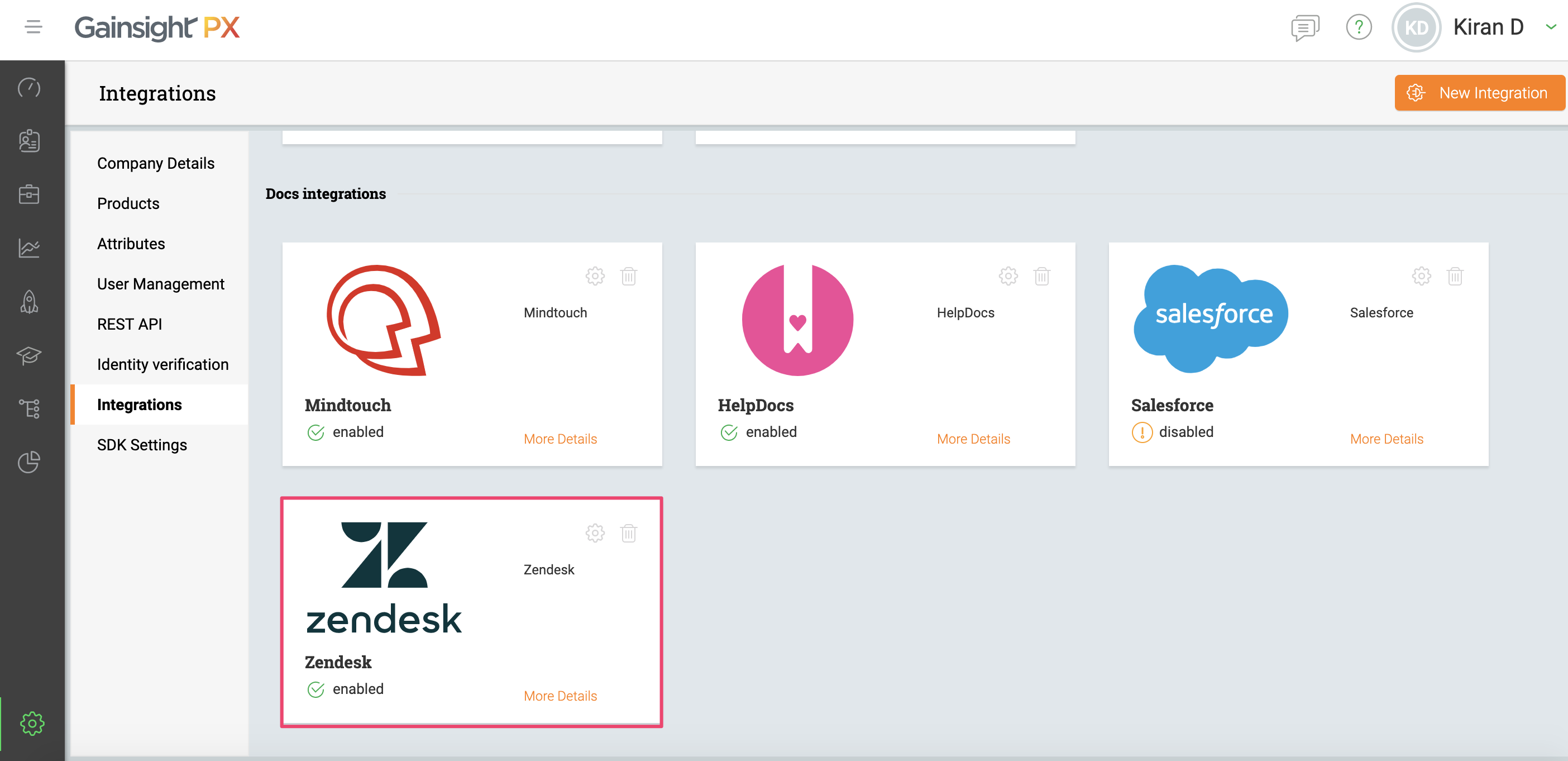Delete the HelpDocs integration
The width and height of the screenshot is (1568, 761).
1041,276
